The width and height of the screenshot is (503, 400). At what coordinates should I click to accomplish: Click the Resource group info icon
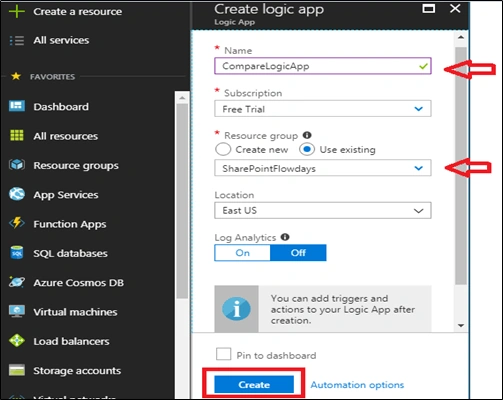[307, 135]
